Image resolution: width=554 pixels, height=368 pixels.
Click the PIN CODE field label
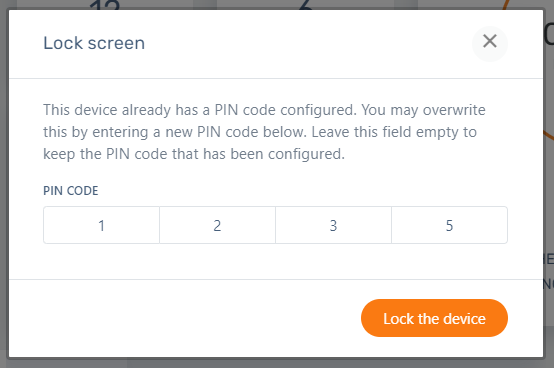71,191
